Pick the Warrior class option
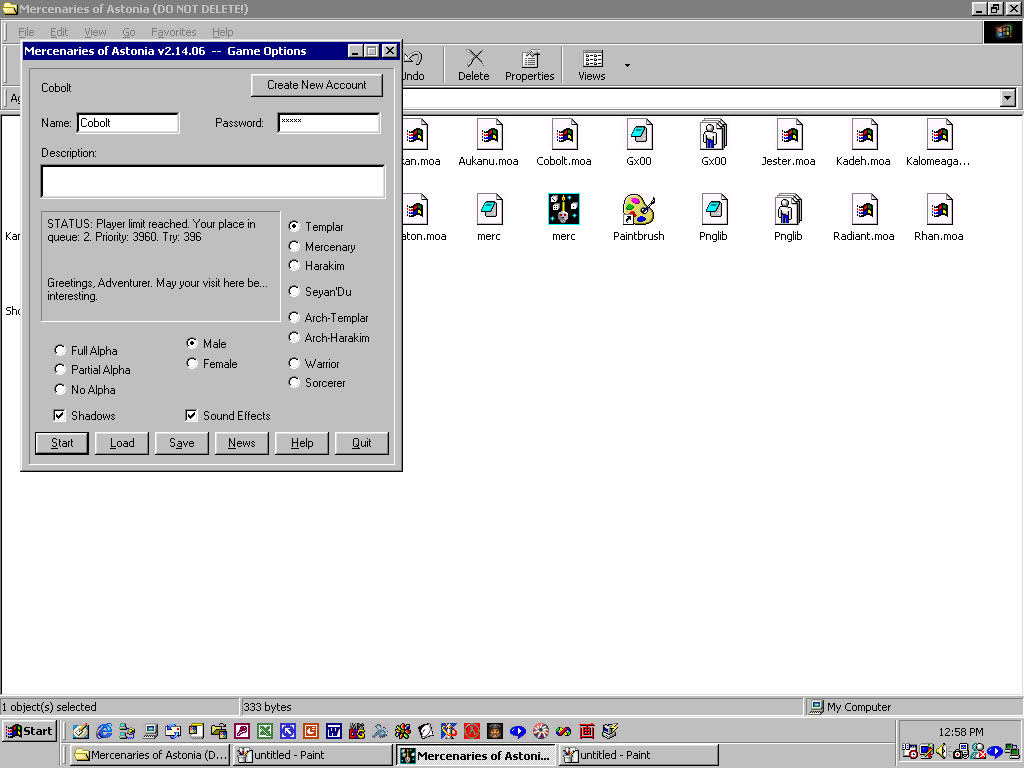1024x768 pixels. 295,363
